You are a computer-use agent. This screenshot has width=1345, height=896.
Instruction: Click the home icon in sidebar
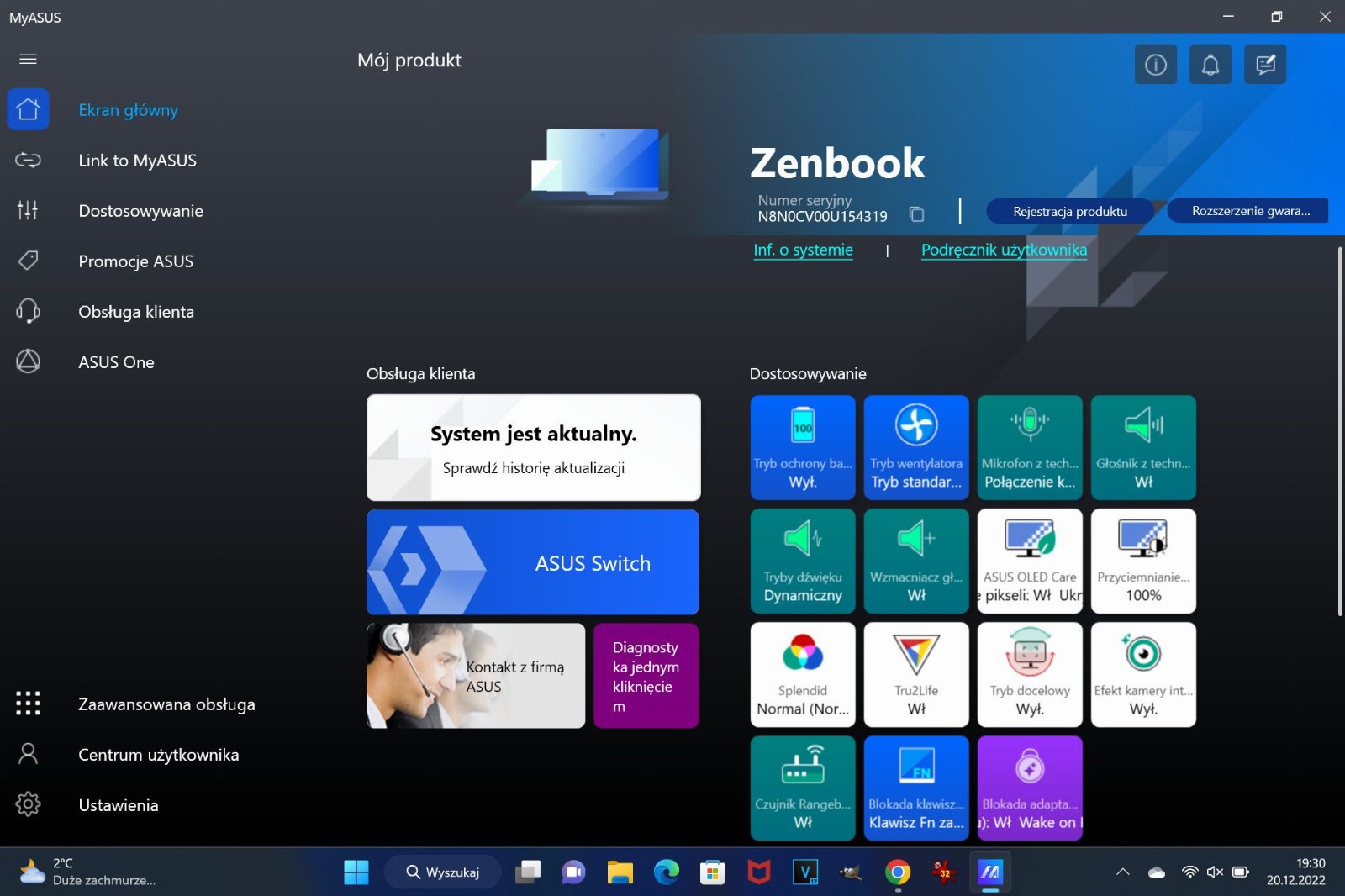coord(28,109)
